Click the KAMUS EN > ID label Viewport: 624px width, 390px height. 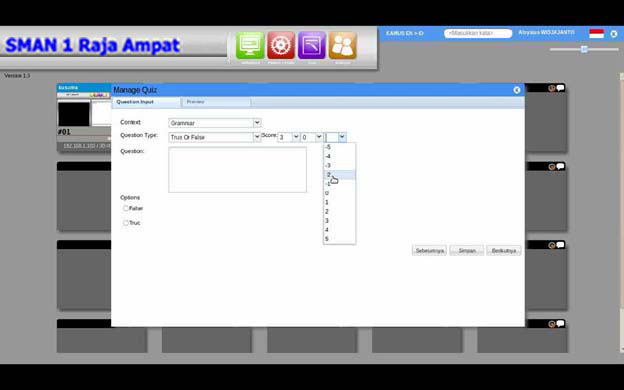coord(405,33)
